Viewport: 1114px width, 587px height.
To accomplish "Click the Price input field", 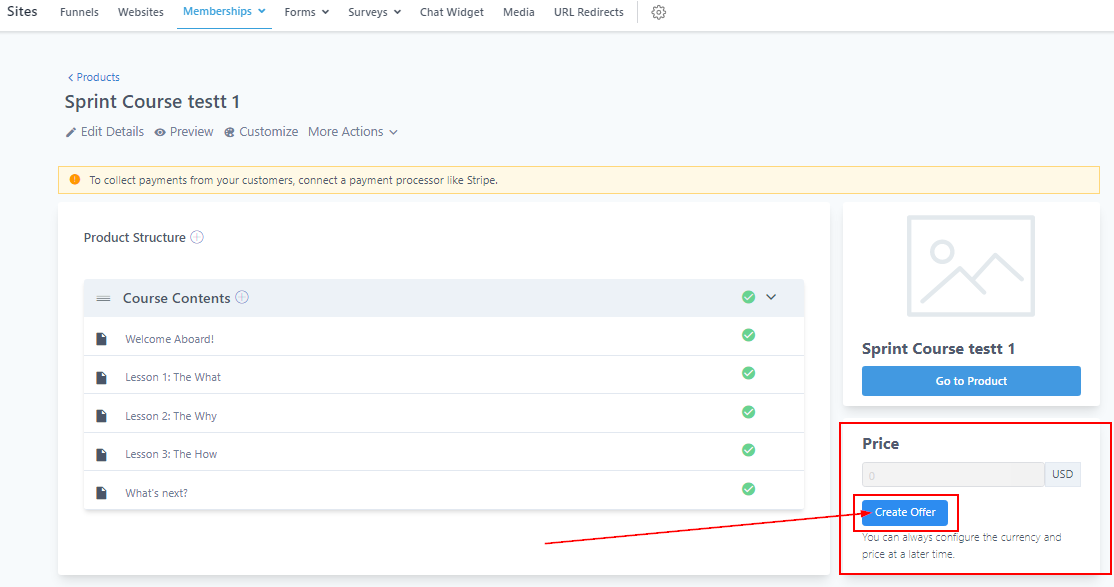I will [x=952, y=474].
